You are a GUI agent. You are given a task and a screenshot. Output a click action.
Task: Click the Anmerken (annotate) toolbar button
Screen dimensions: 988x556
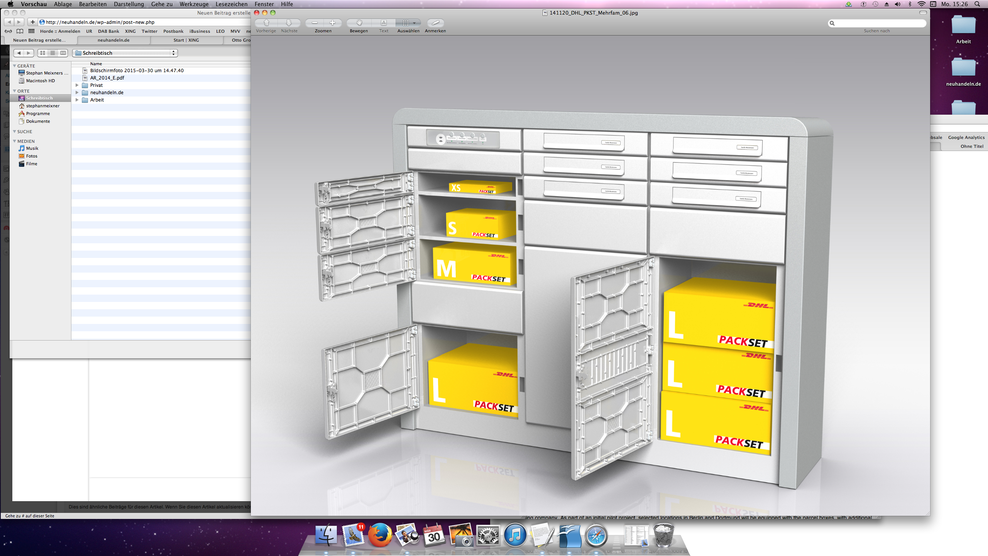click(435, 23)
